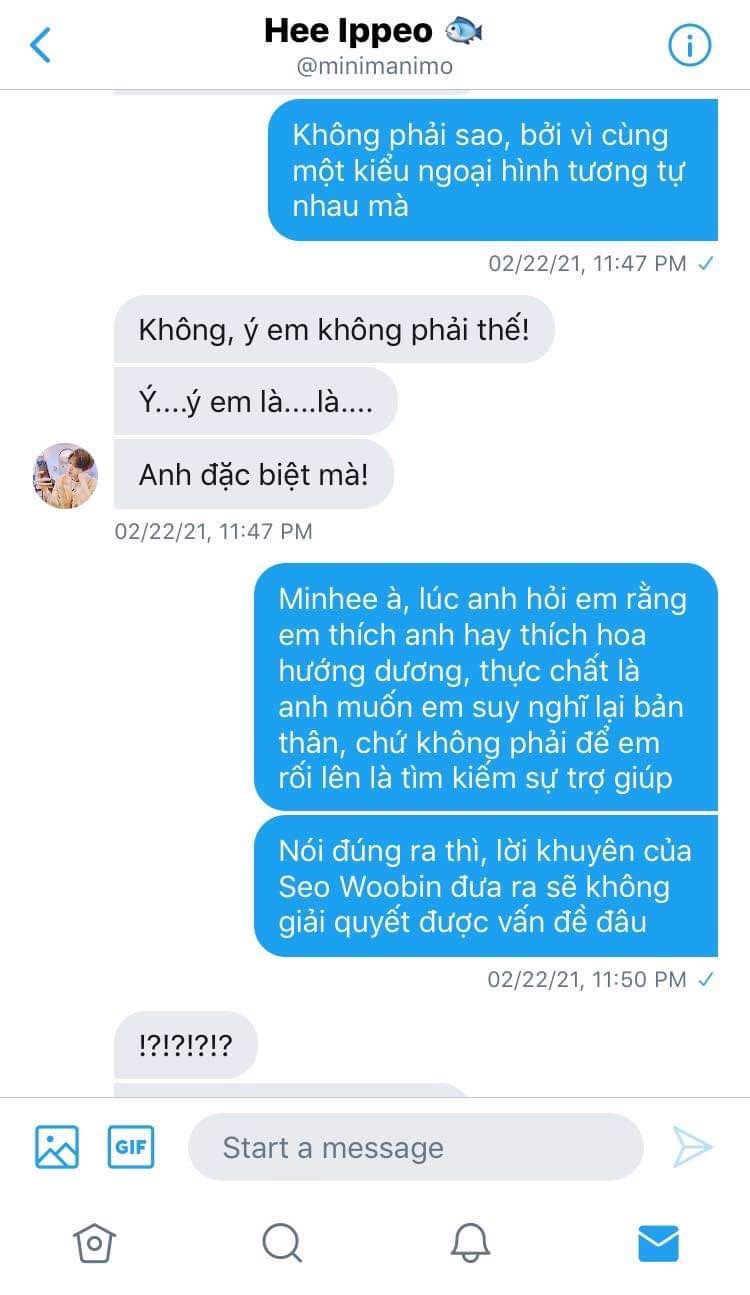Open the GIF picker
Viewport: 750px width, 1295px height.
(131, 1147)
